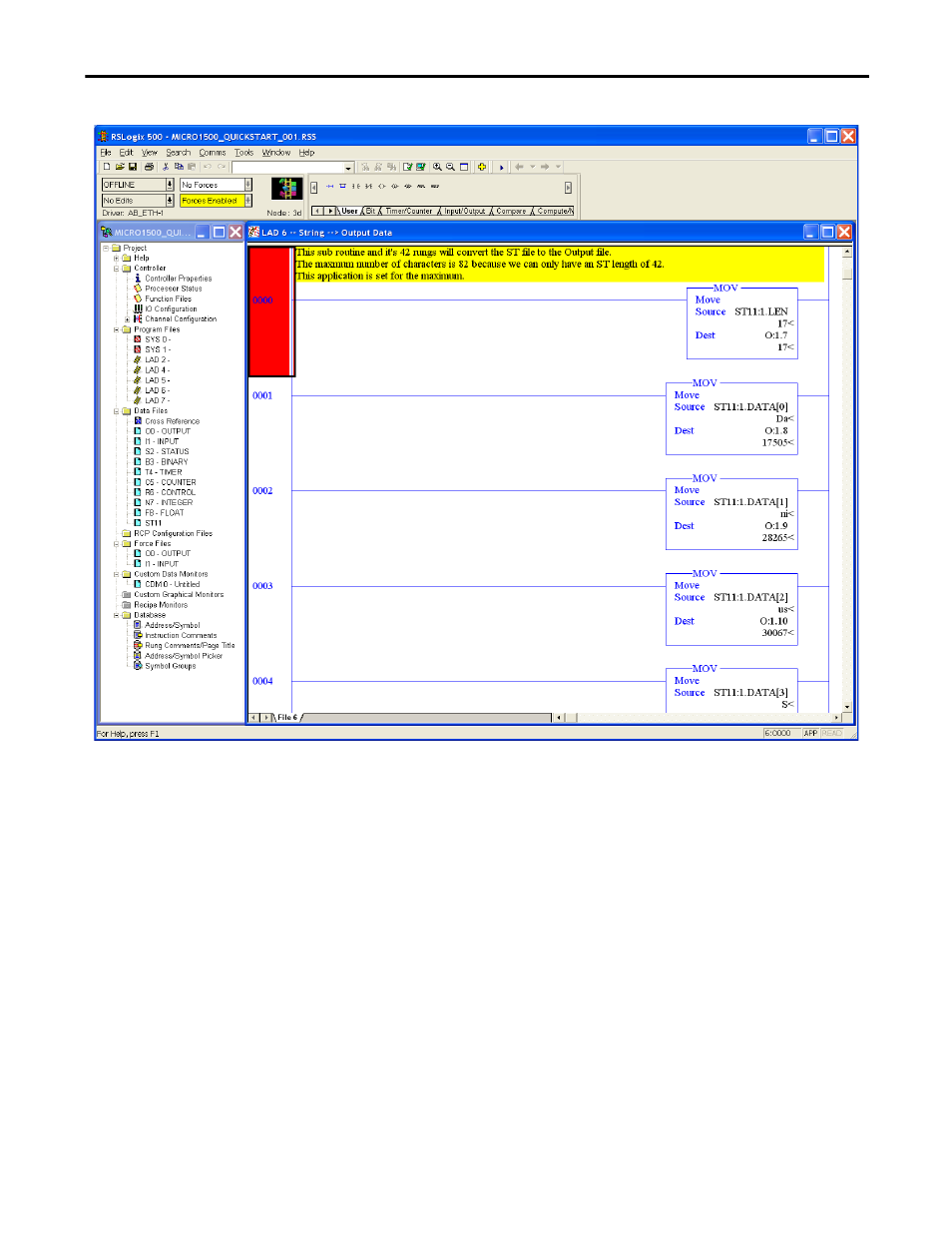Open LAD 2 ladder file
The width and height of the screenshot is (952, 1233).
pyautogui.click(x=157, y=359)
